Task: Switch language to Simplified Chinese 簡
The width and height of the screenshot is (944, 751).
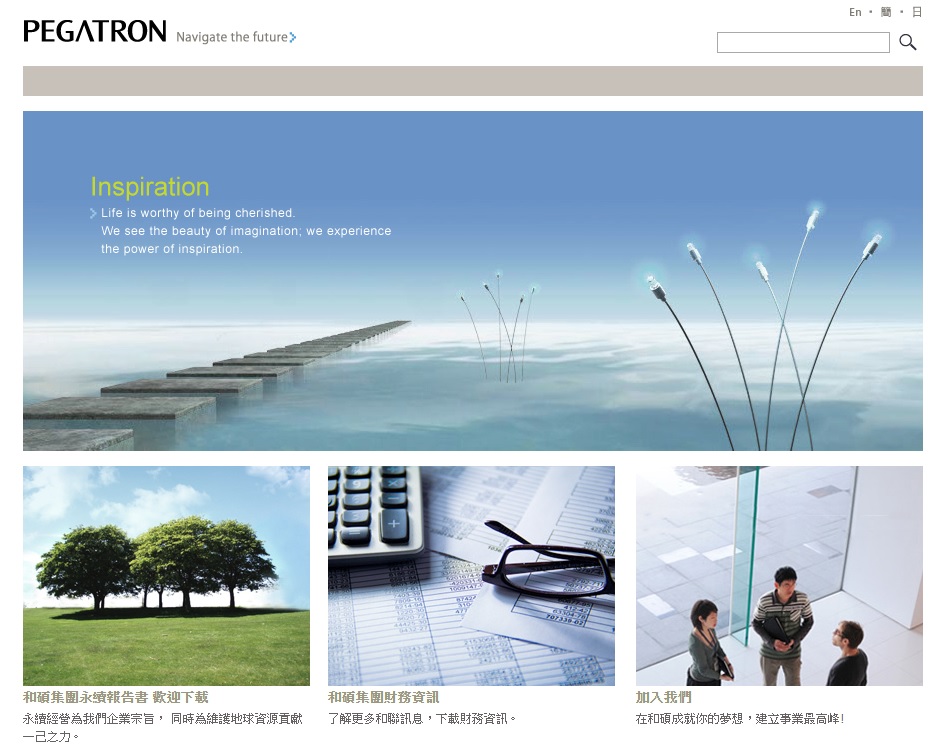Action: [886, 12]
